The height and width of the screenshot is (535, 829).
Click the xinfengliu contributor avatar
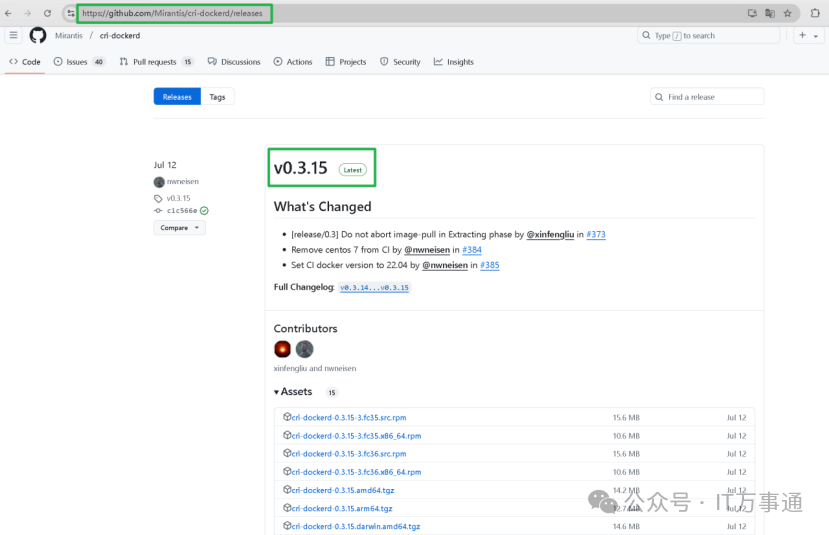click(x=282, y=349)
